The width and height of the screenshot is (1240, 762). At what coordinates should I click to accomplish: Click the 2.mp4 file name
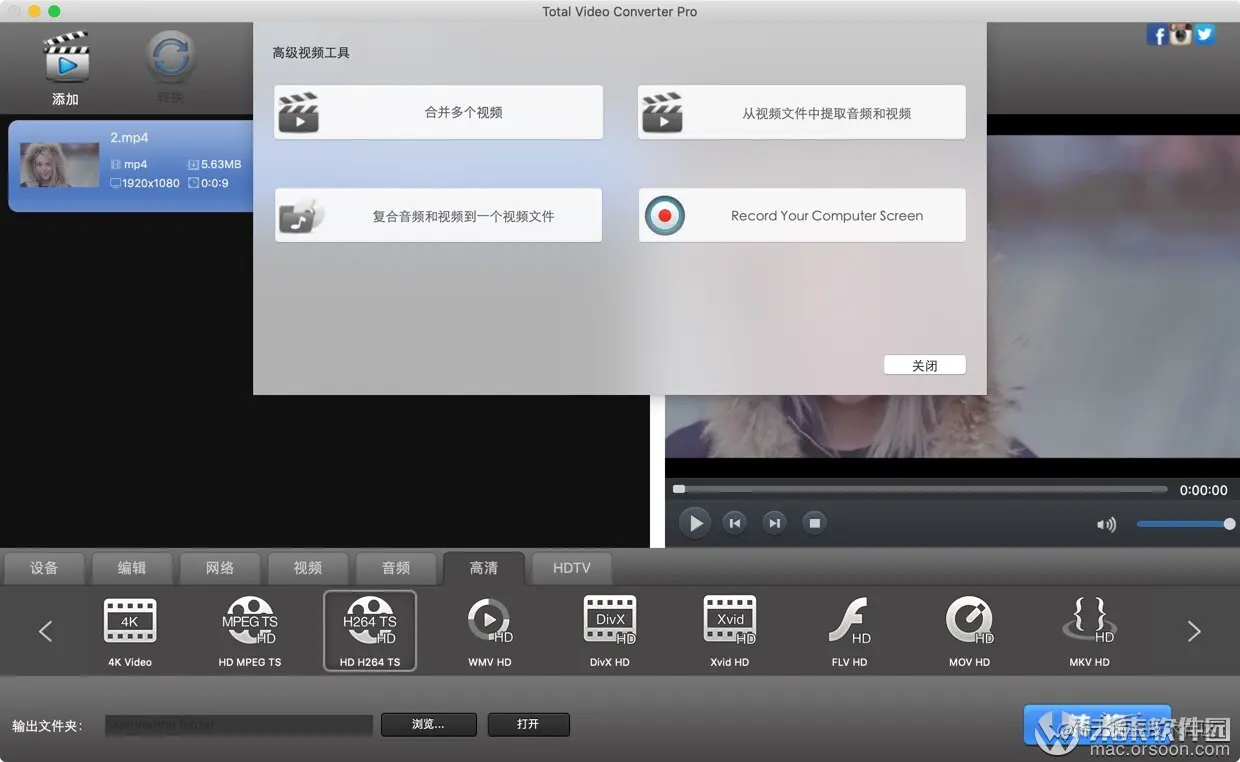[129, 138]
